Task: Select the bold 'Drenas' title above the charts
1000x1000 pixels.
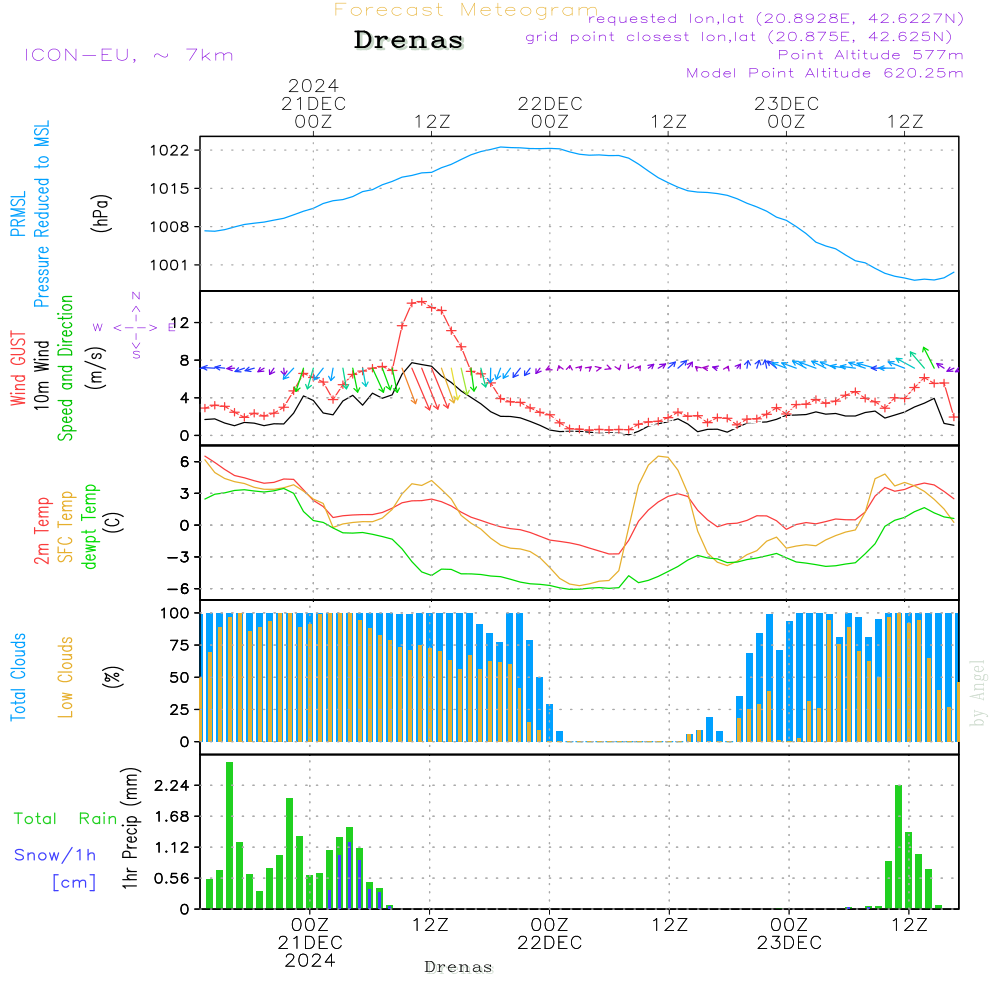Action: pos(409,40)
